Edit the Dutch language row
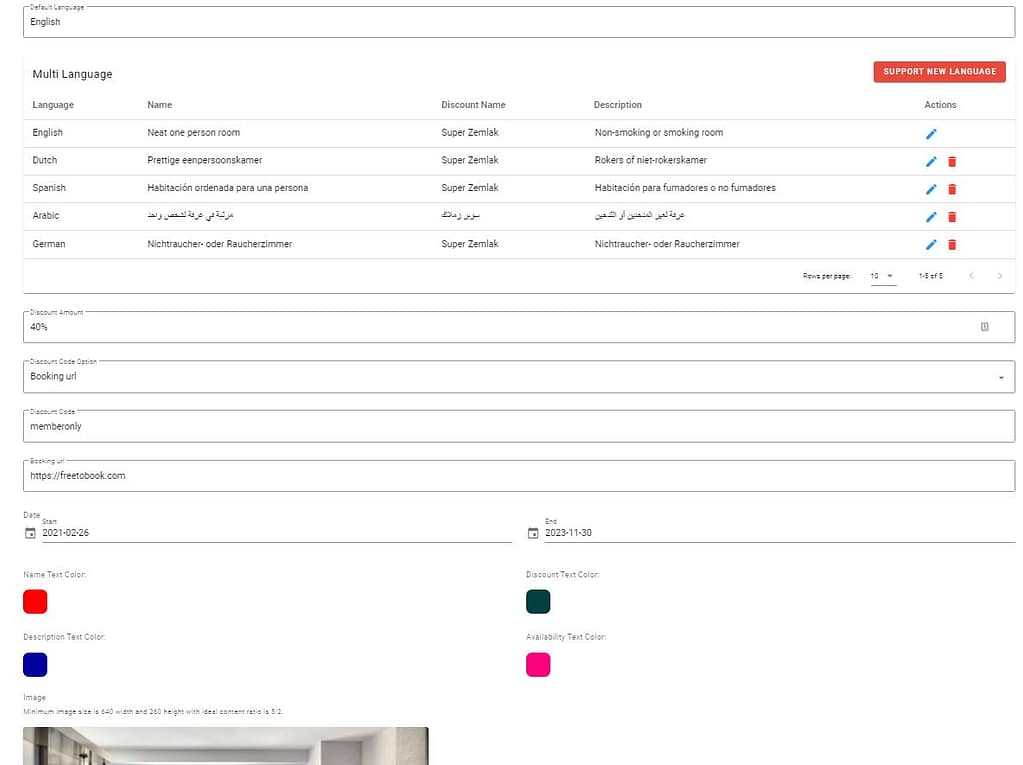This screenshot has width=1023, height=765. point(931,162)
